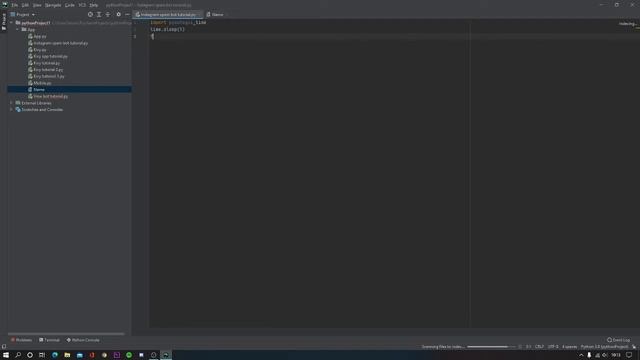Open the Navigate menu
This screenshot has height=360, width=640.
pos(53,5)
